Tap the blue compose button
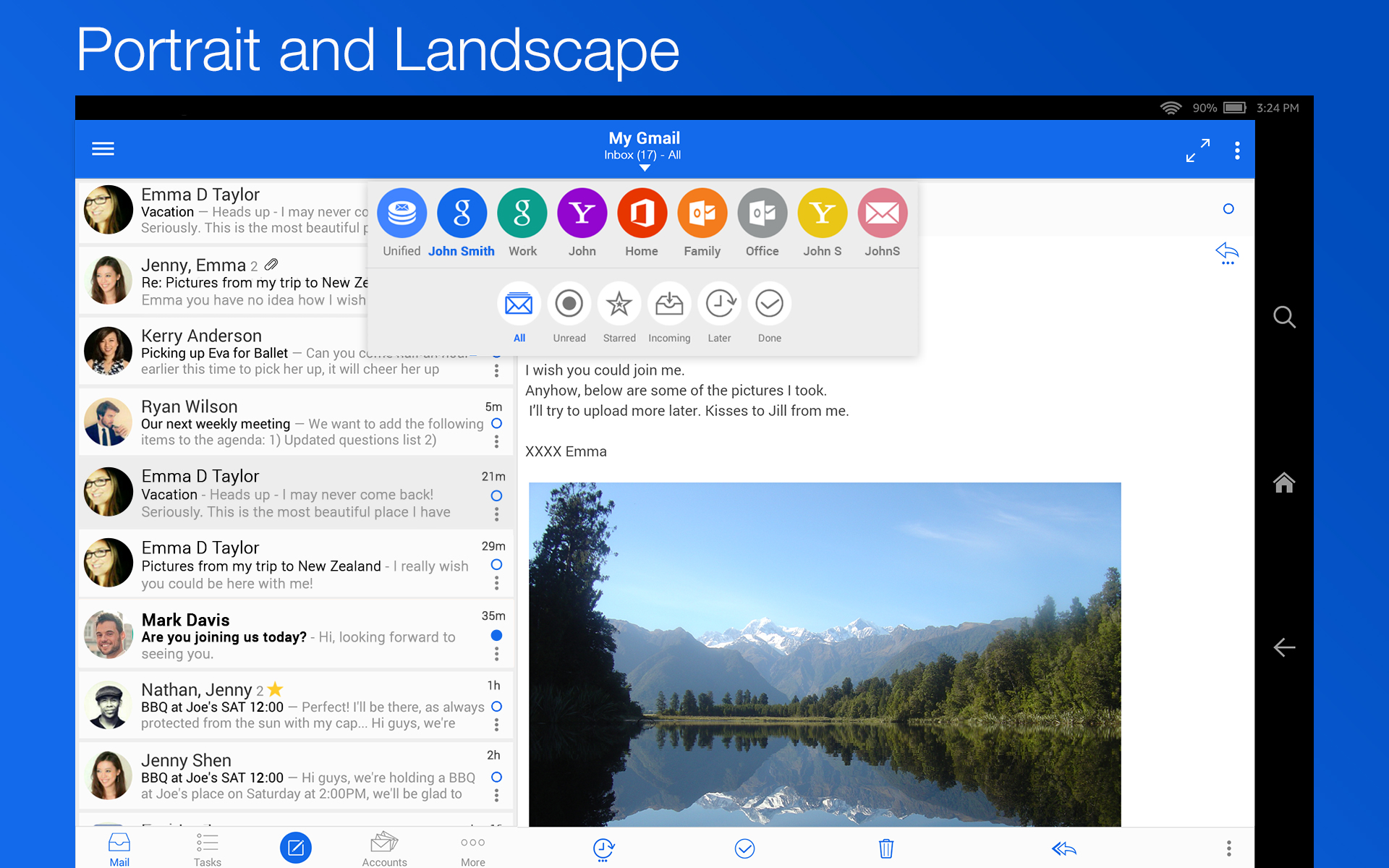 [x=296, y=848]
